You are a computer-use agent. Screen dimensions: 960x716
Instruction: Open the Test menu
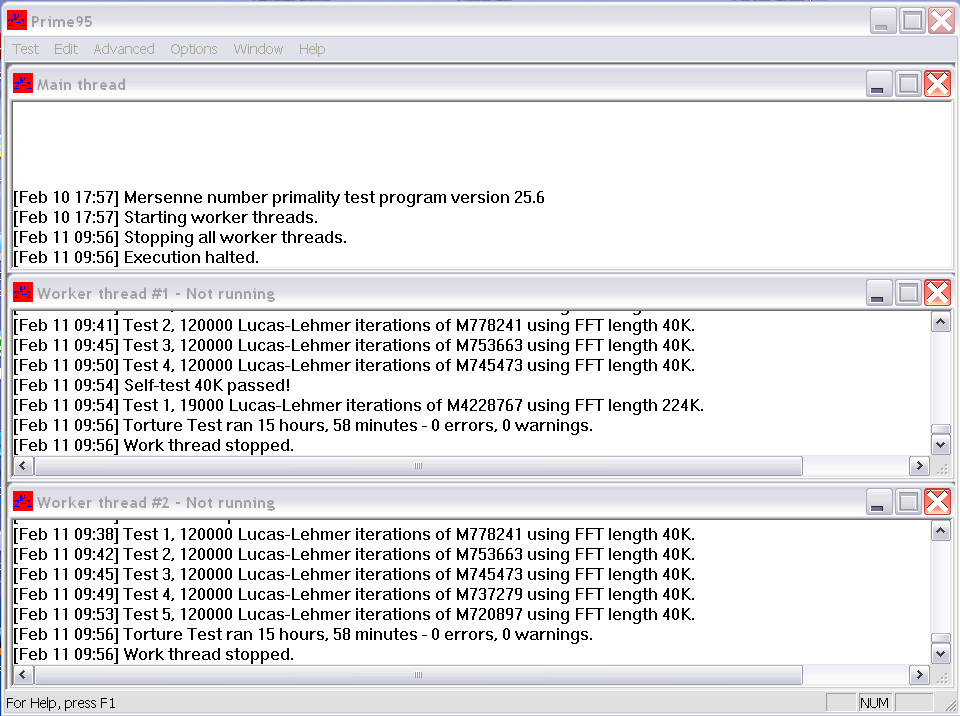26,49
